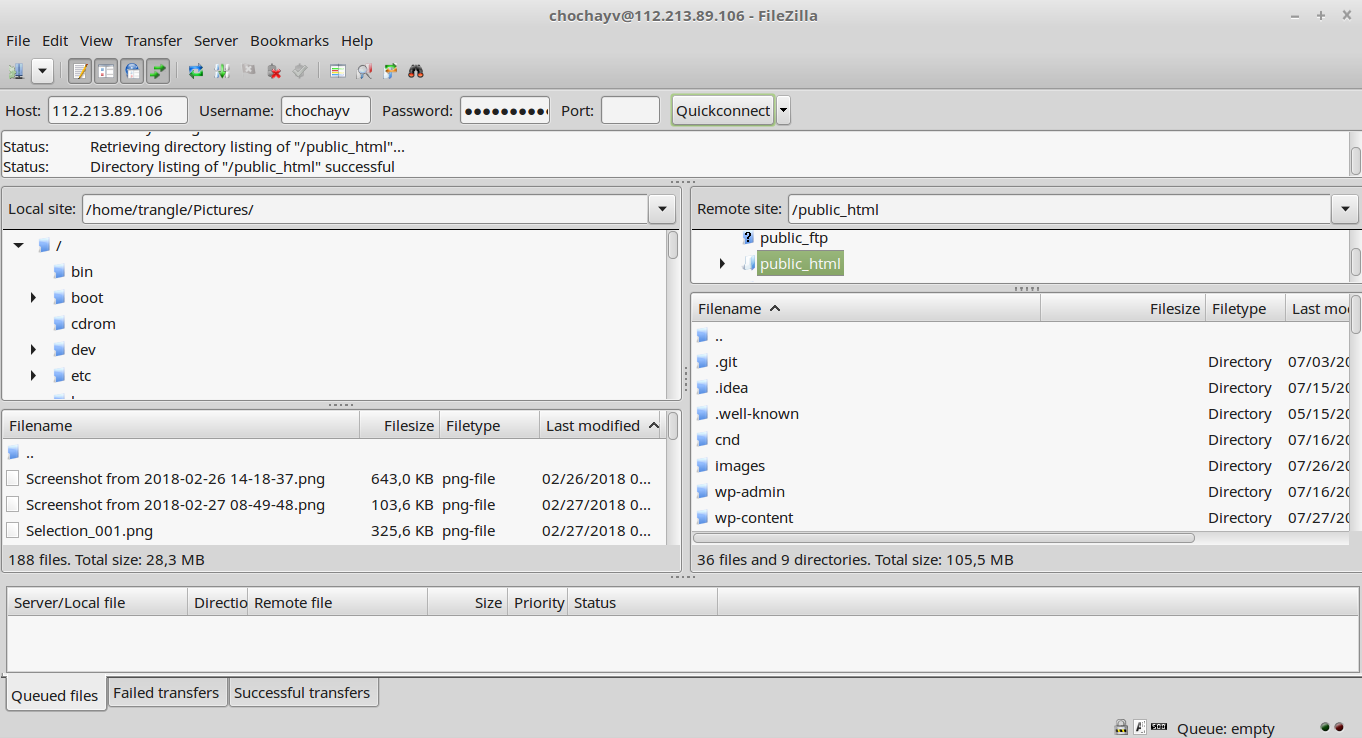Select the .idea remote directory
Screen dimensions: 1362x738
tap(1020, 388)
